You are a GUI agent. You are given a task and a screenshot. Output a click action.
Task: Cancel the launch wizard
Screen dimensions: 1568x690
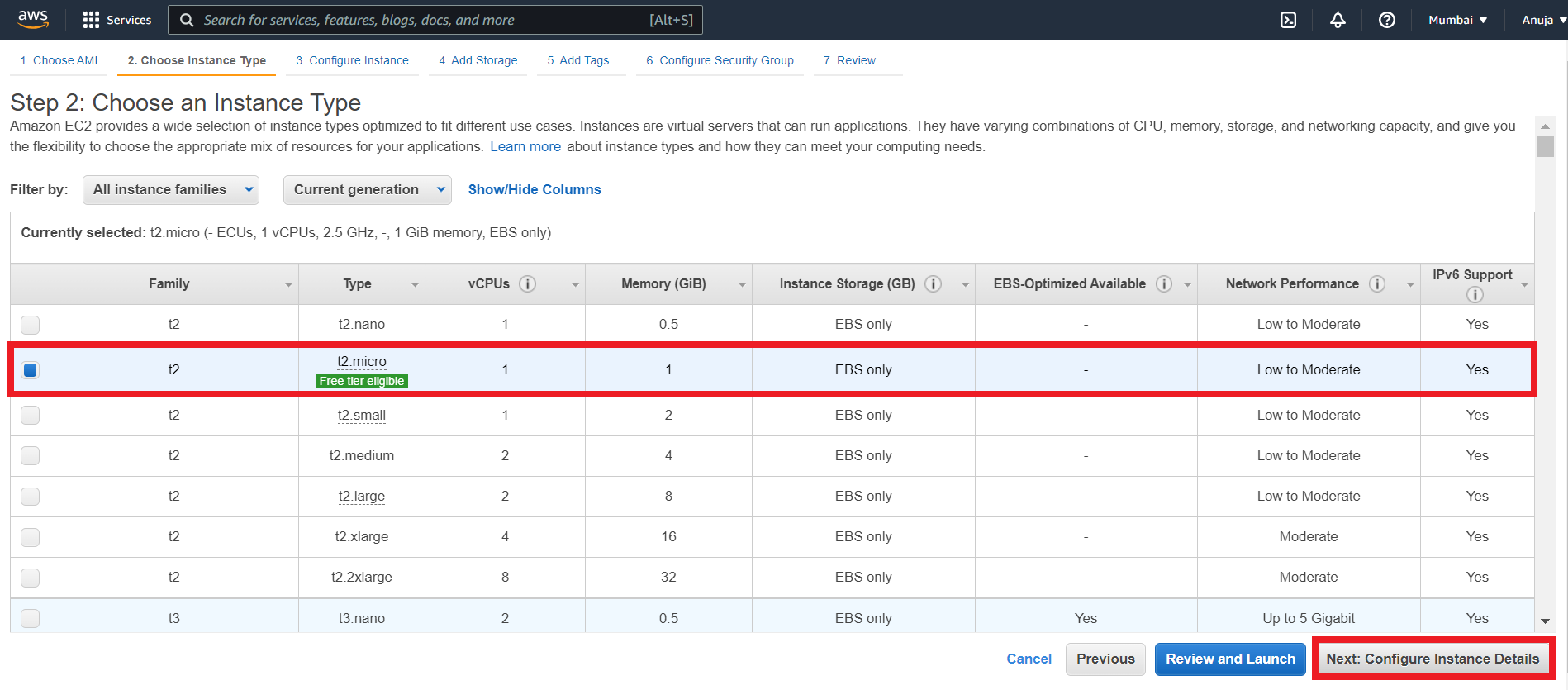pyautogui.click(x=1029, y=659)
